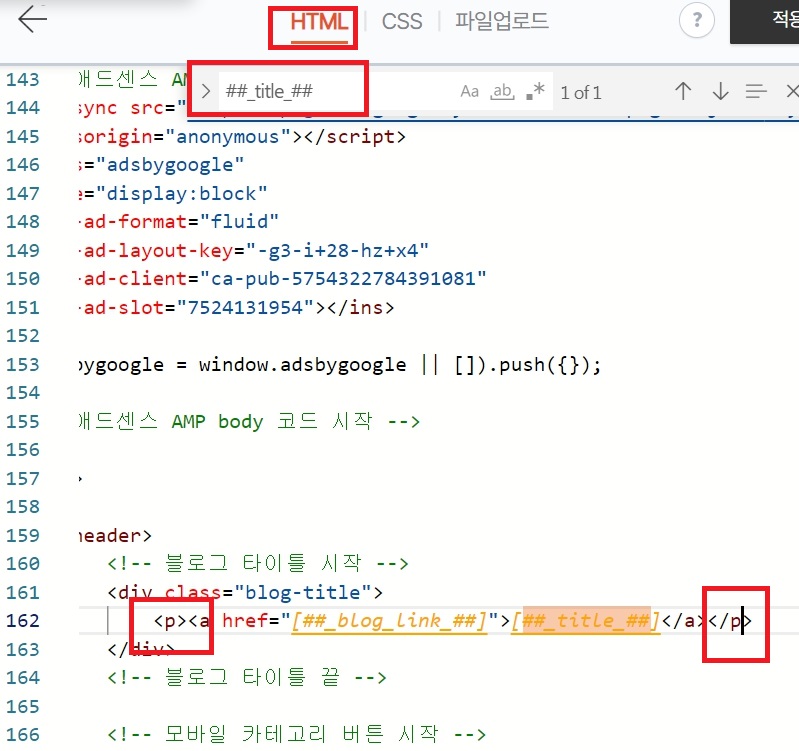Click the [##_blog_link_##] placeholder text

[x=389, y=621]
